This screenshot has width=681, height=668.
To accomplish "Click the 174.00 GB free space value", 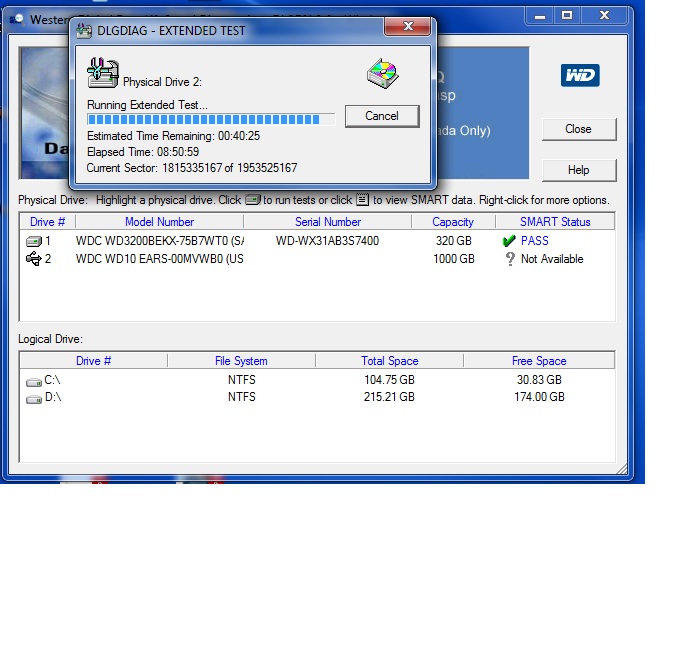I will [539, 397].
